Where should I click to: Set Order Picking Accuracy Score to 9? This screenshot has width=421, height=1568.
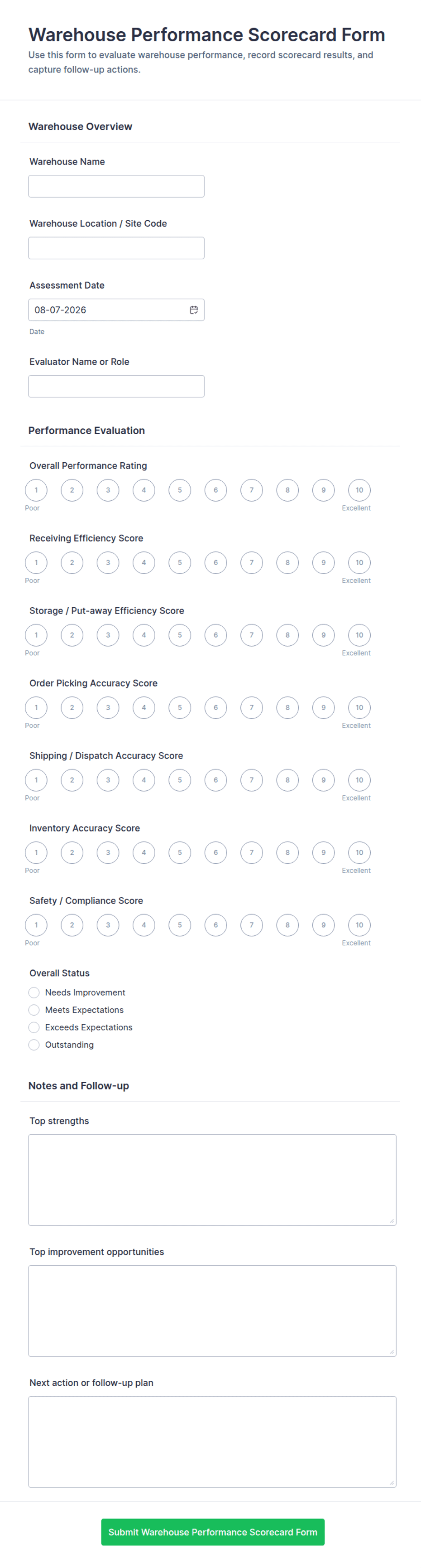tap(323, 707)
